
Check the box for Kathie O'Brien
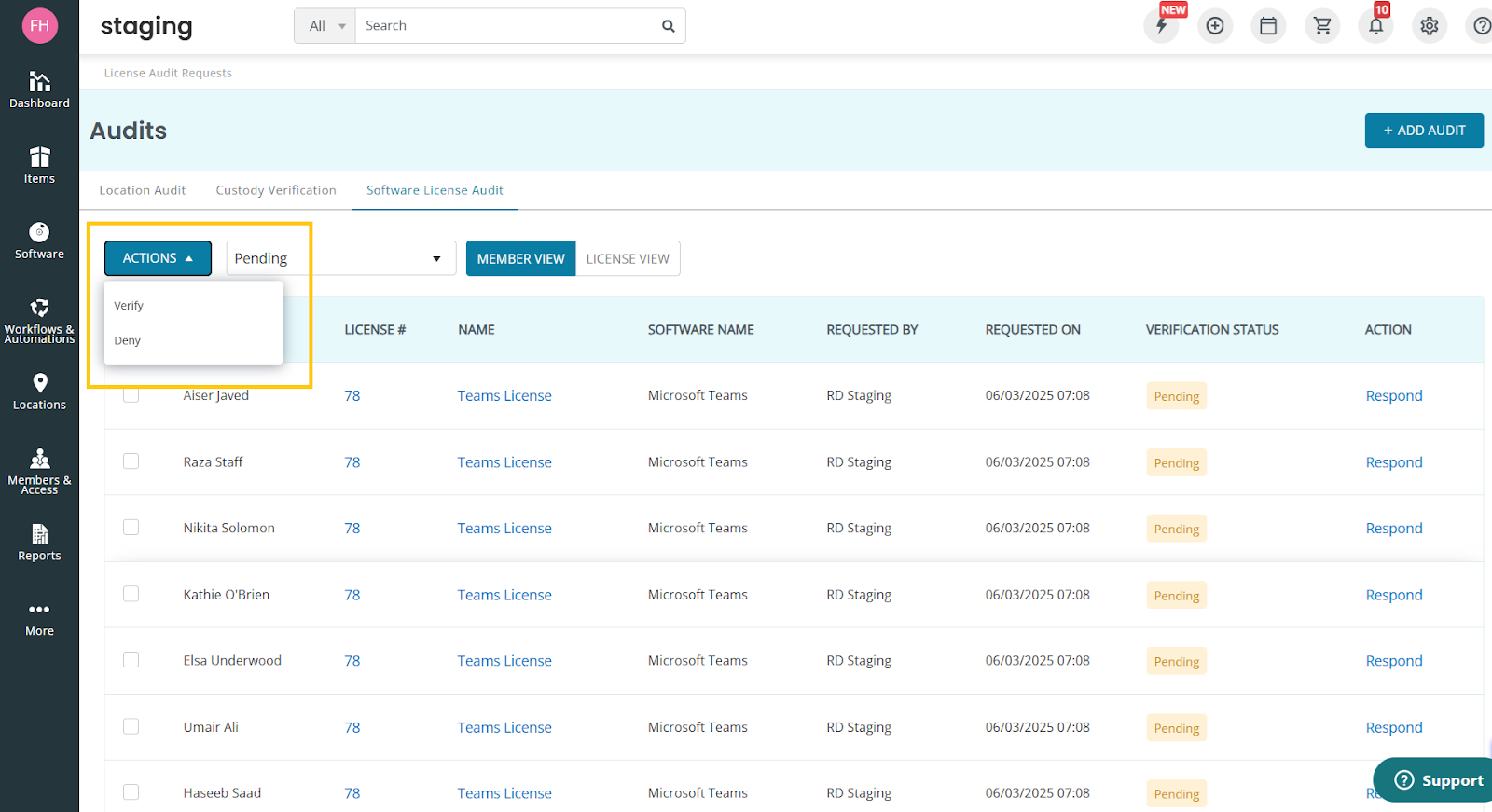point(131,594)
